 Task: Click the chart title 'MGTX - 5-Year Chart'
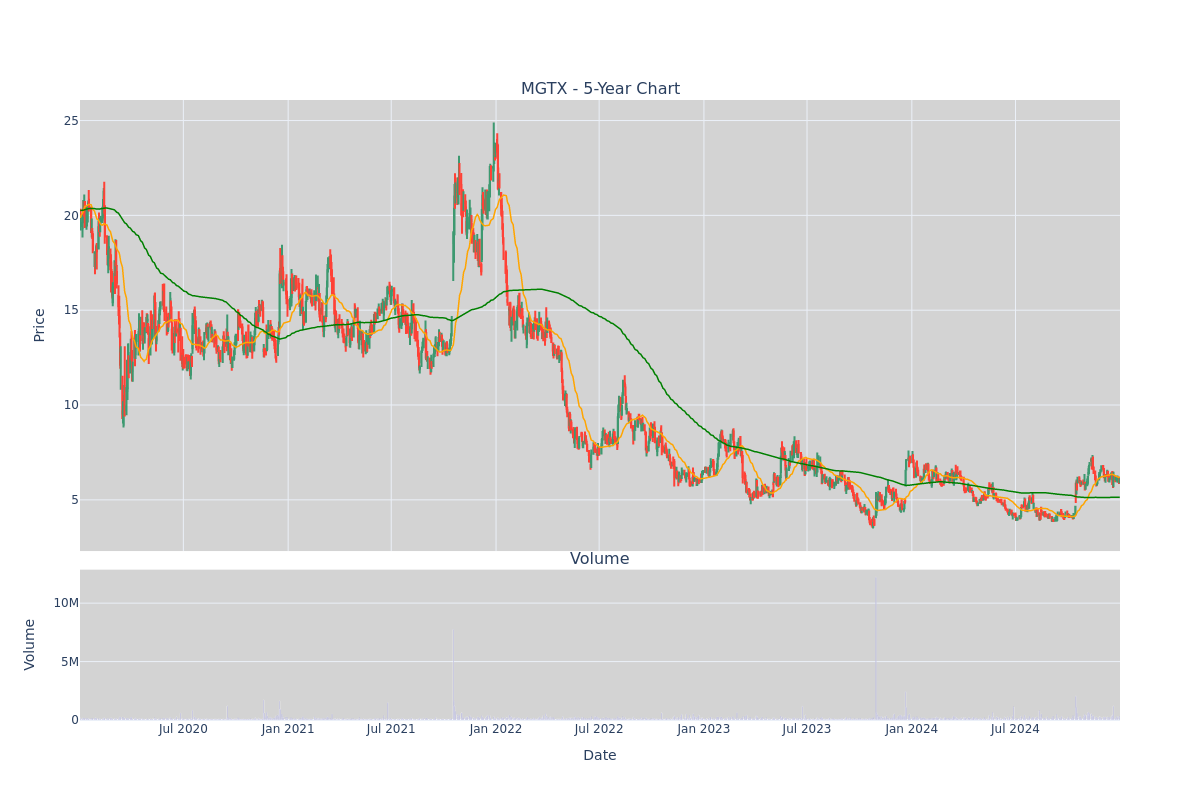(600, 89)
